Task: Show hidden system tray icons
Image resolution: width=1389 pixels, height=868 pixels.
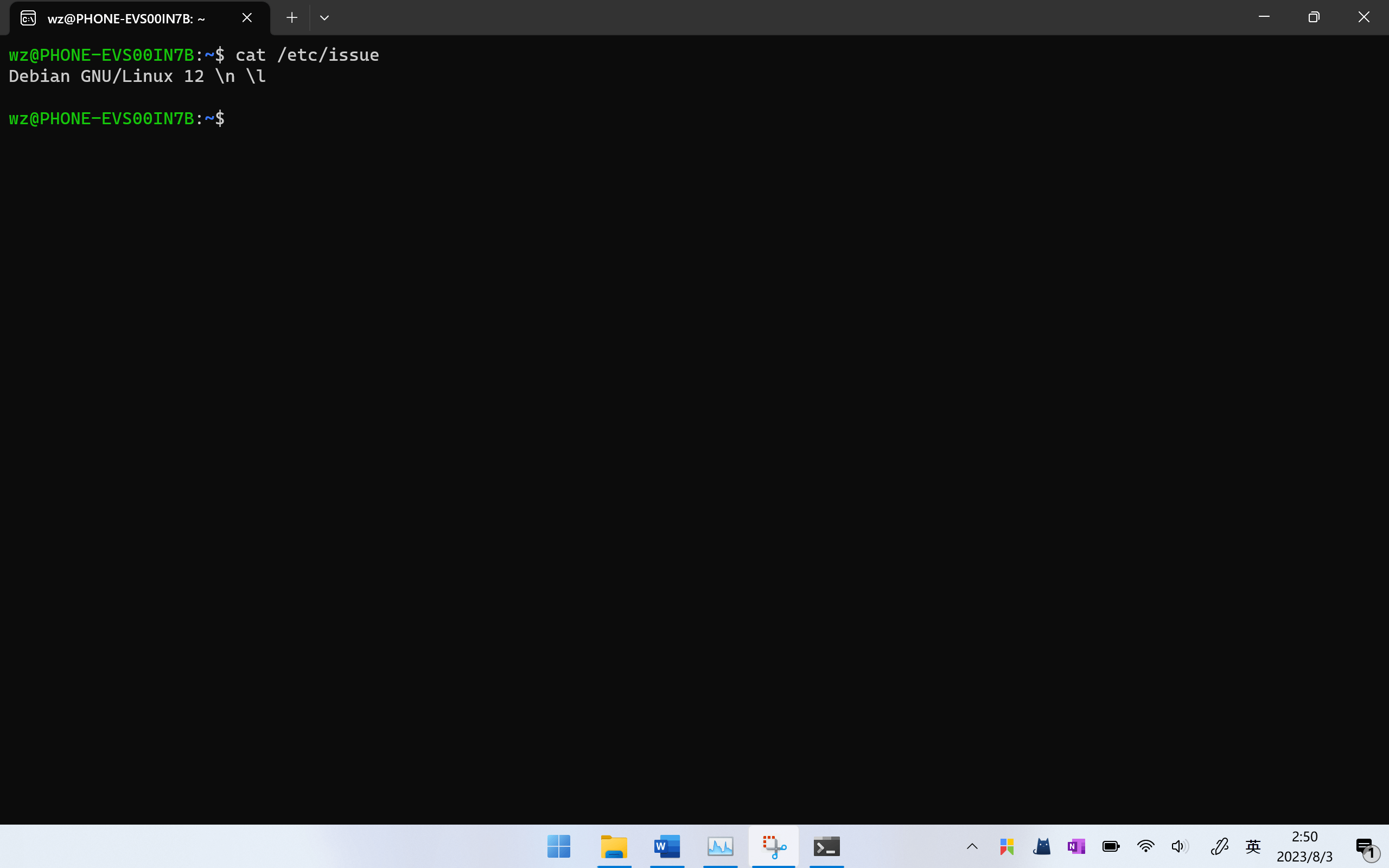Action: 972,846
